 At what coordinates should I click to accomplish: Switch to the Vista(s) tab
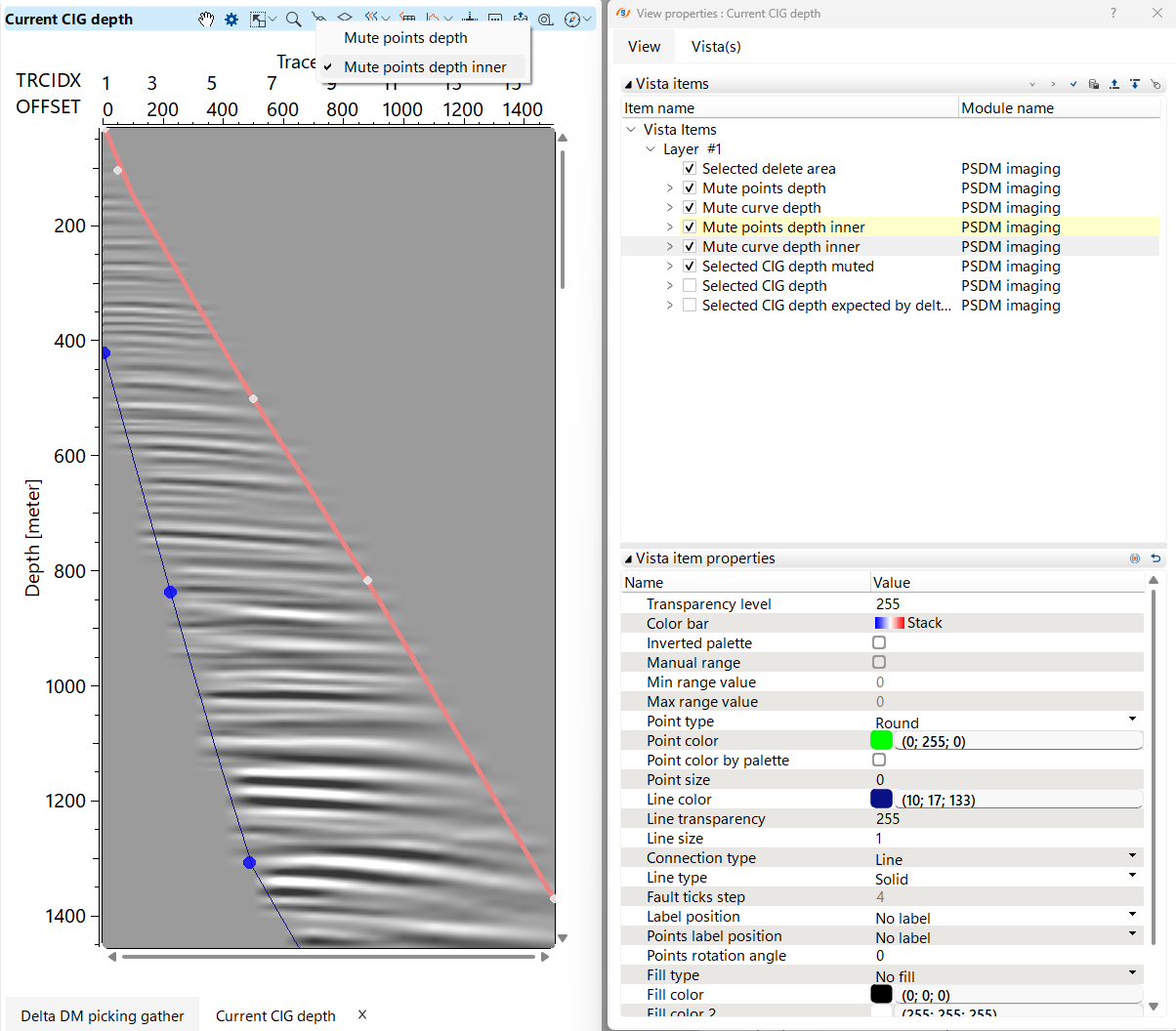tap(716, 47)
